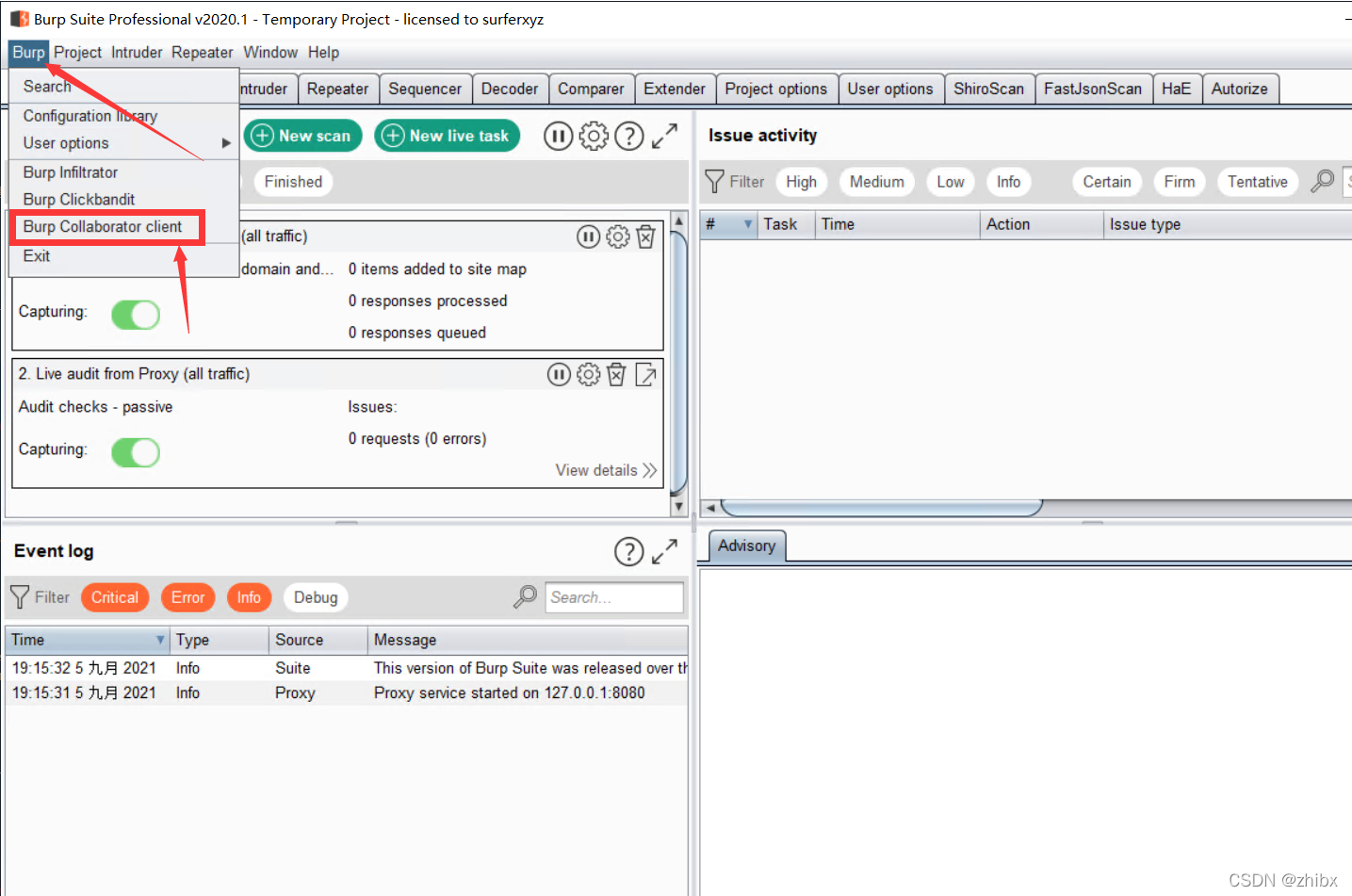
Task: Open the Burp menu in menu bar
Action: click(x=28, y=53)
